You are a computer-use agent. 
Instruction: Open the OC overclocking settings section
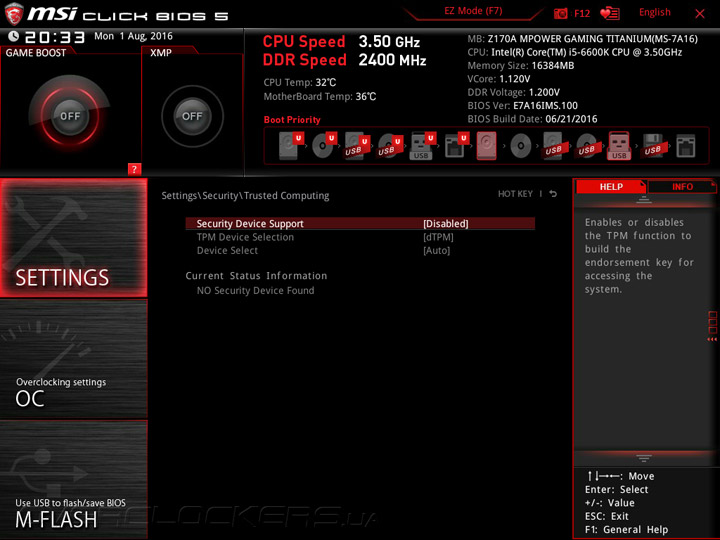tap(74, 359)
